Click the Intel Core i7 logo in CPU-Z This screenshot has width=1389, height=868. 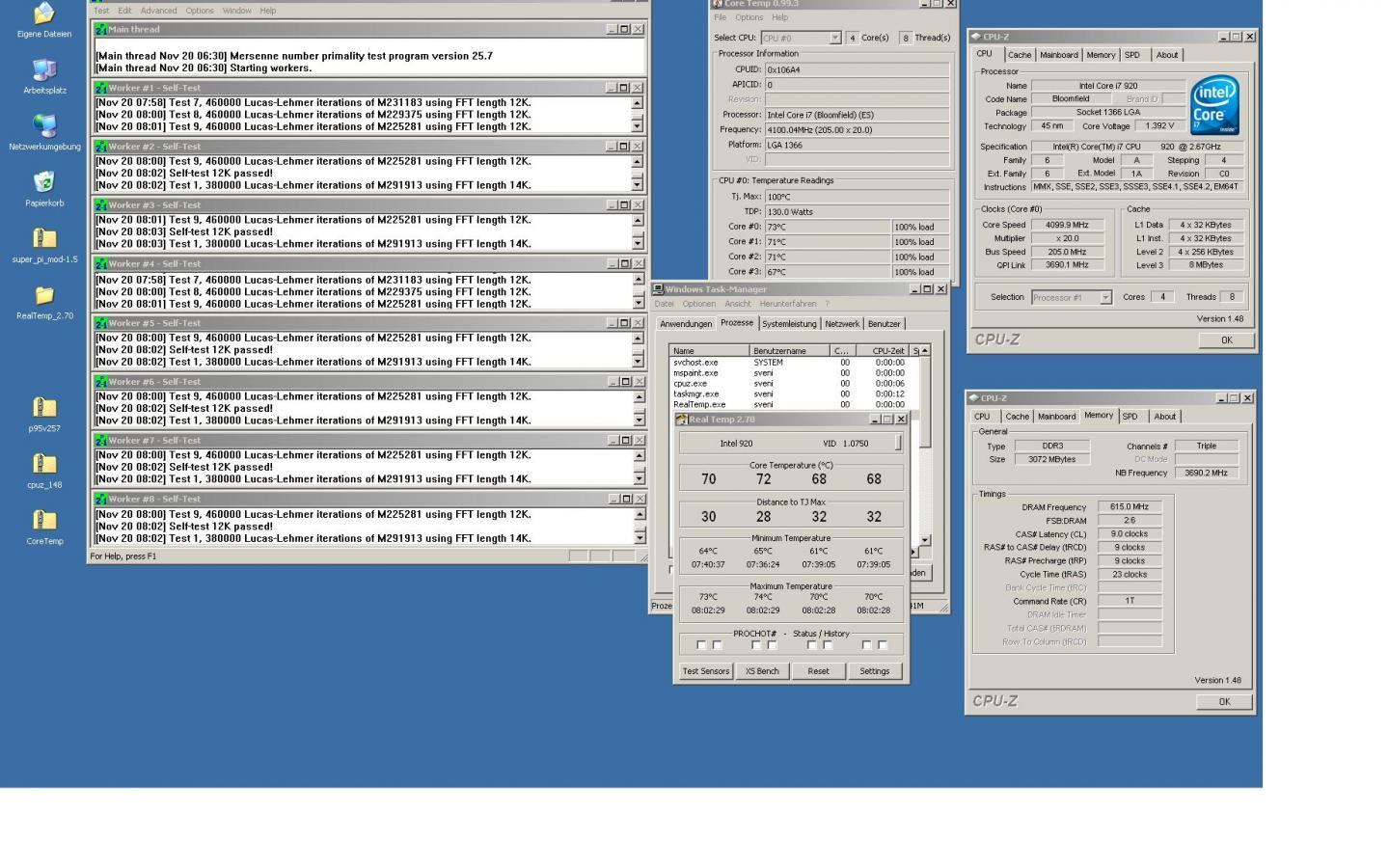pyautogui.click(x=1214, y=106)
